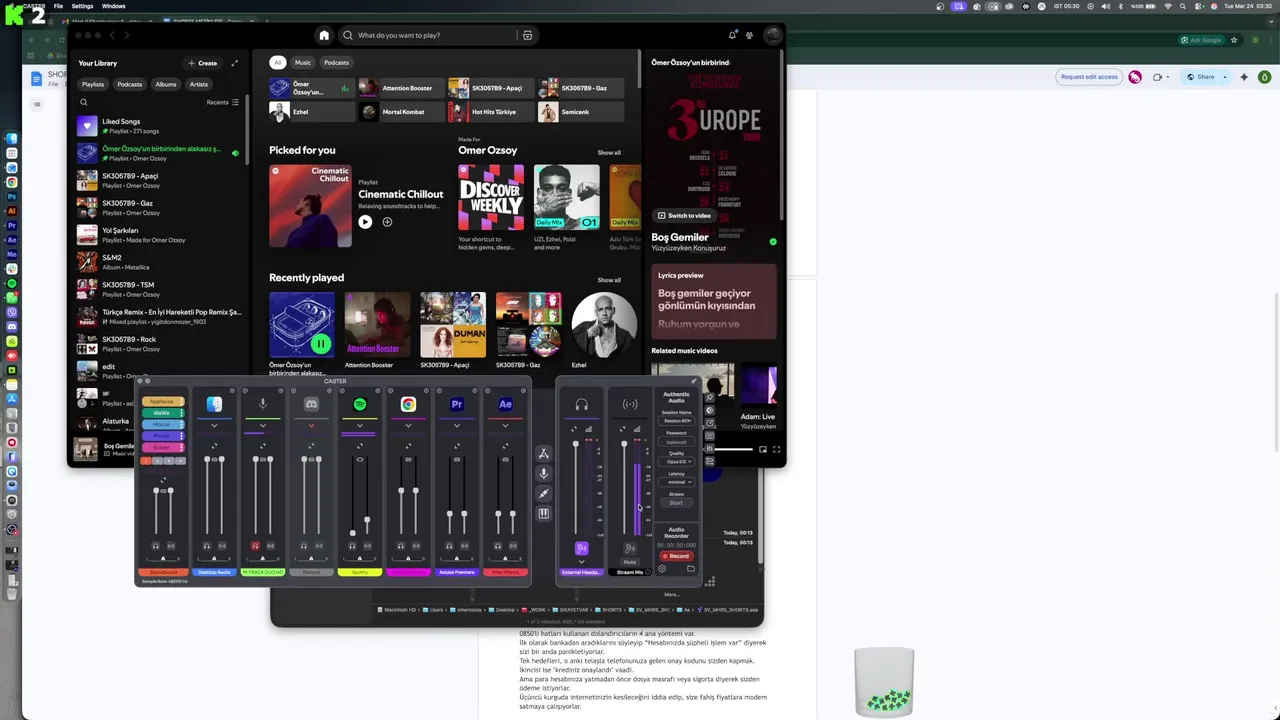Screen dimensions: 1280x720
Task: Play the Cinematic Chillout playlist
Action: [x=365, y=222]
